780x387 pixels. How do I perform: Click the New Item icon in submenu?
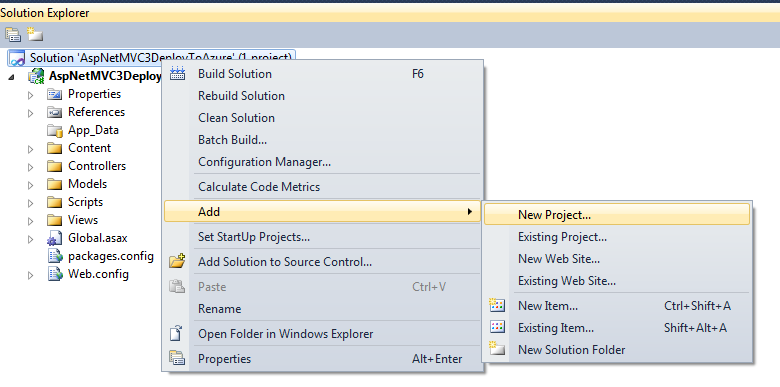click(497, 305)
